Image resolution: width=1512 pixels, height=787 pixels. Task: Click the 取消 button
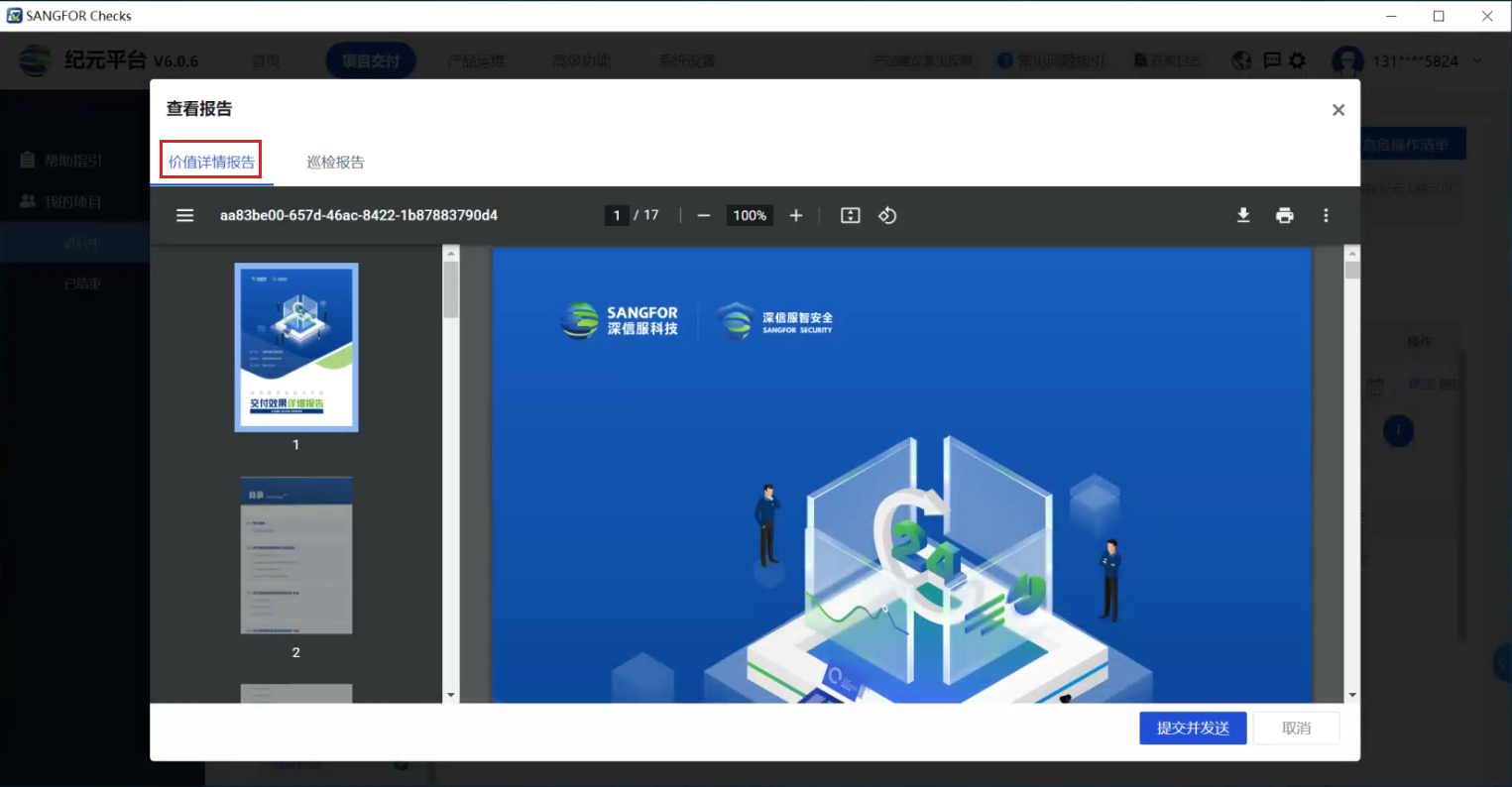tap(1296, 728)
